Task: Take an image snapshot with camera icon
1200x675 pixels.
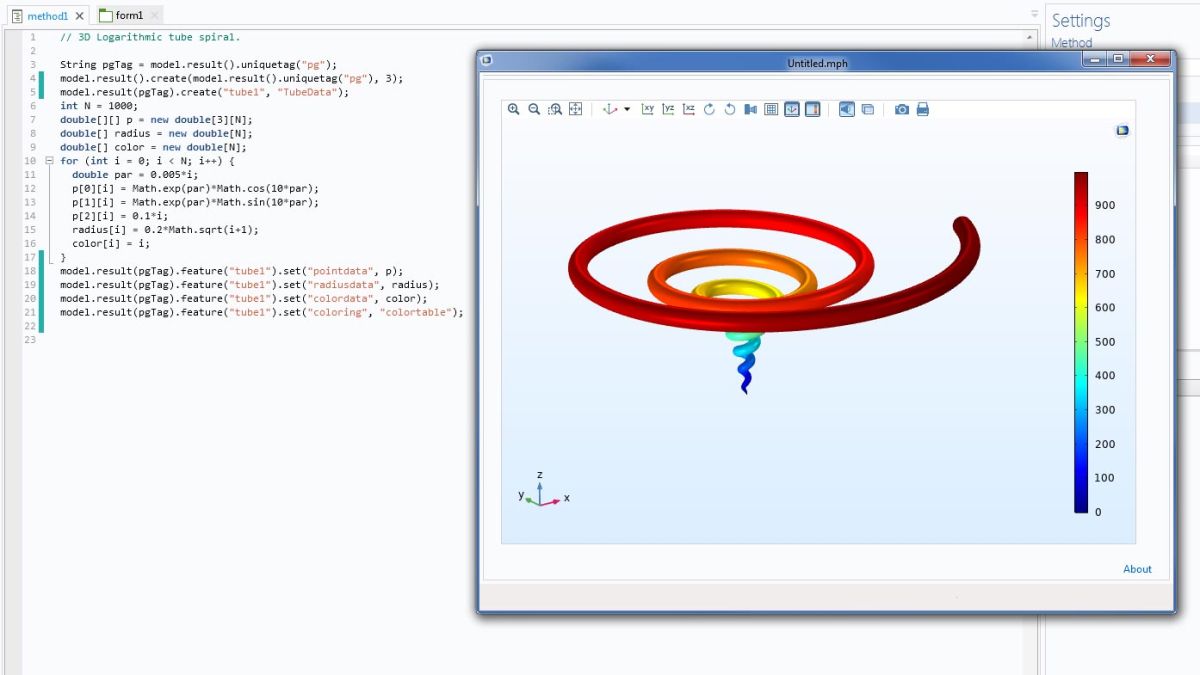Action: (902, 109)
